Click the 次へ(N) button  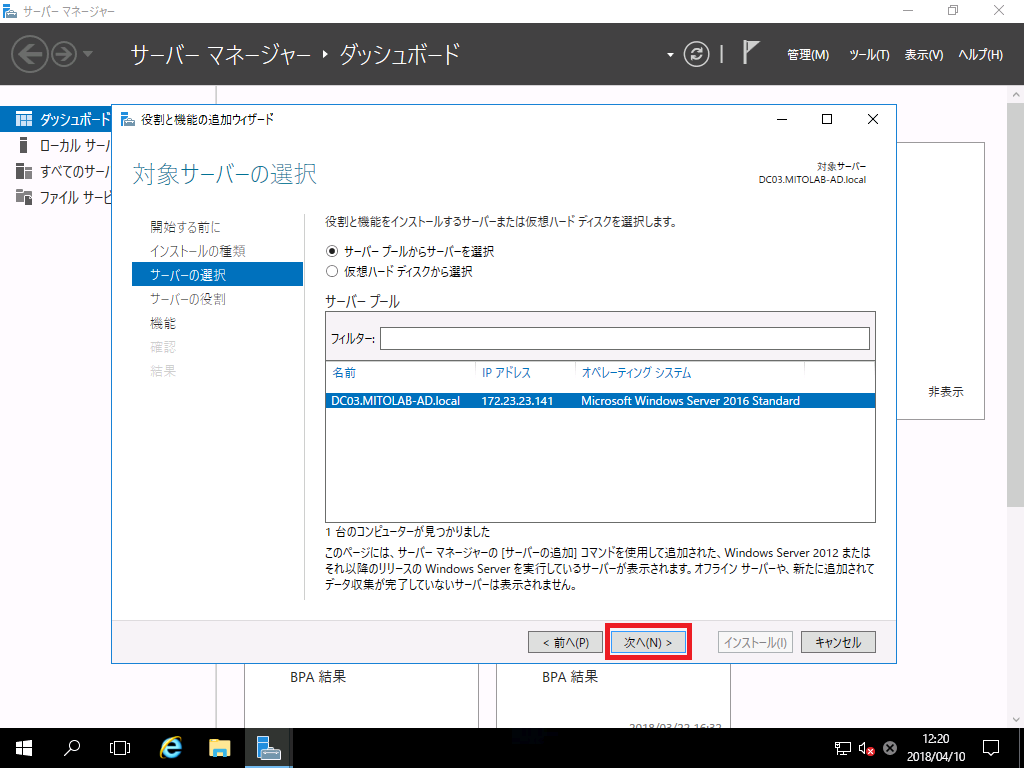[649, 642]
